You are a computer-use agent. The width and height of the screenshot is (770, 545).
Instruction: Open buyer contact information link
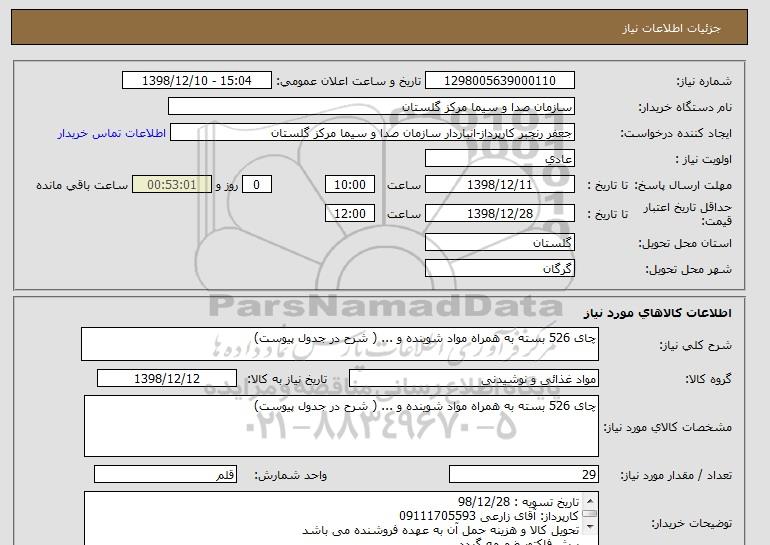tap(112, 133)
